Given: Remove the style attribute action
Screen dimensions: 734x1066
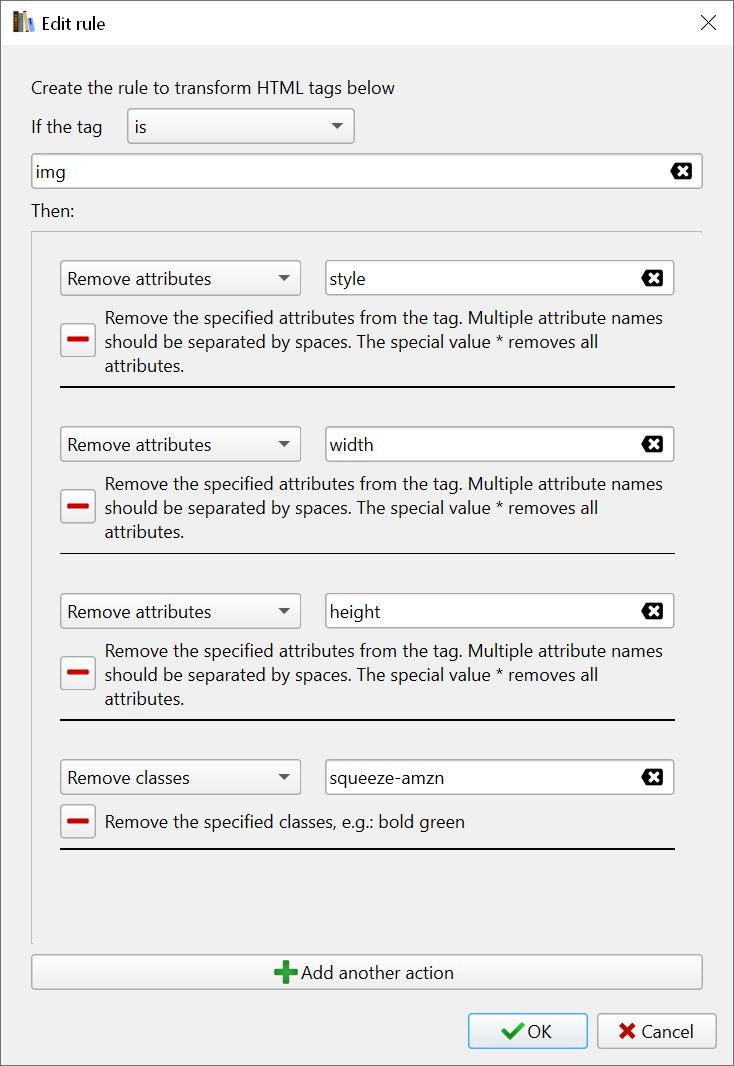Looking at the screenshot, I should coord(78,340).
